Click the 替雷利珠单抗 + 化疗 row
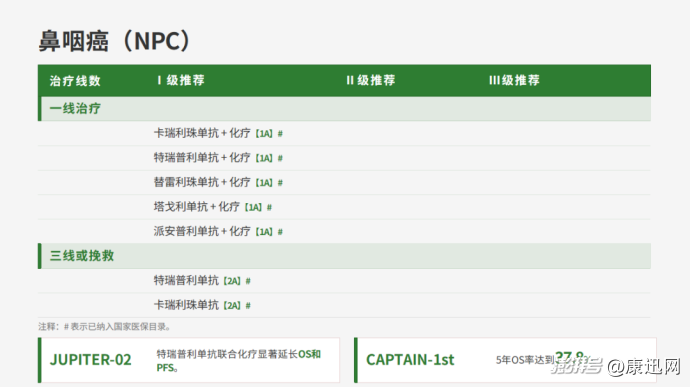The width and height of the screenshot is (690, 387). (344, 183)
